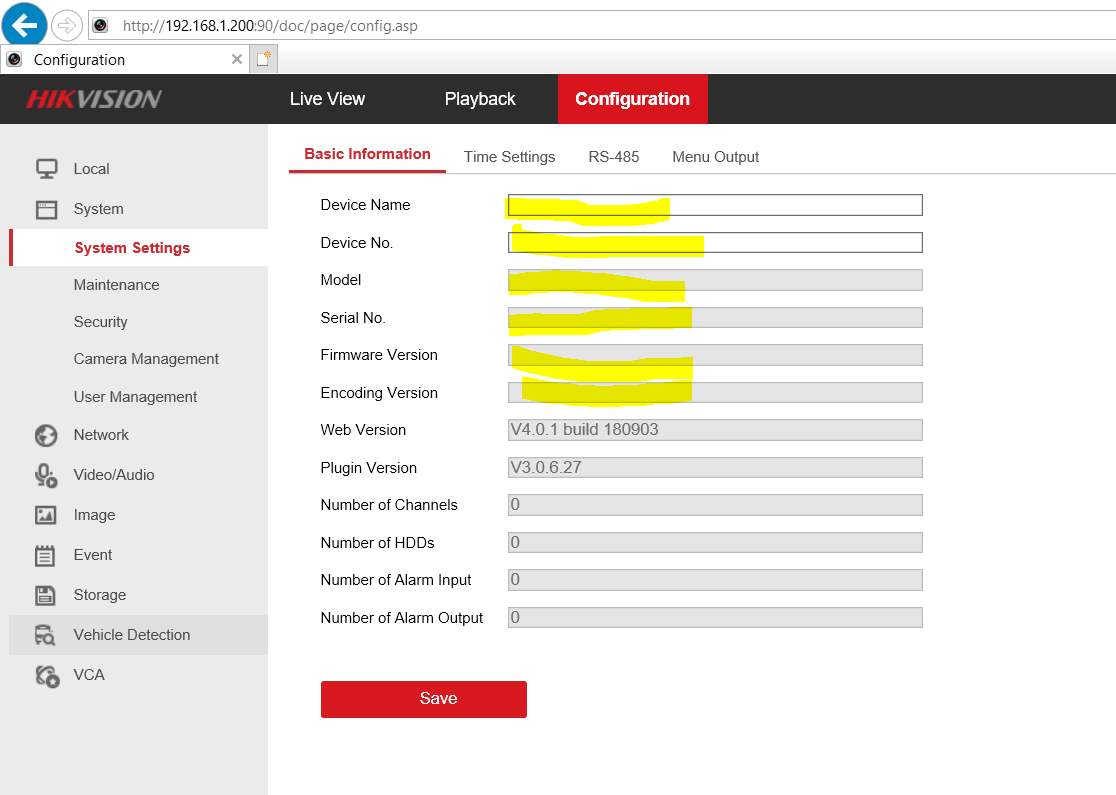Click the System window icon in sidebar
1116x795 pixels.
tap(46, 209)
